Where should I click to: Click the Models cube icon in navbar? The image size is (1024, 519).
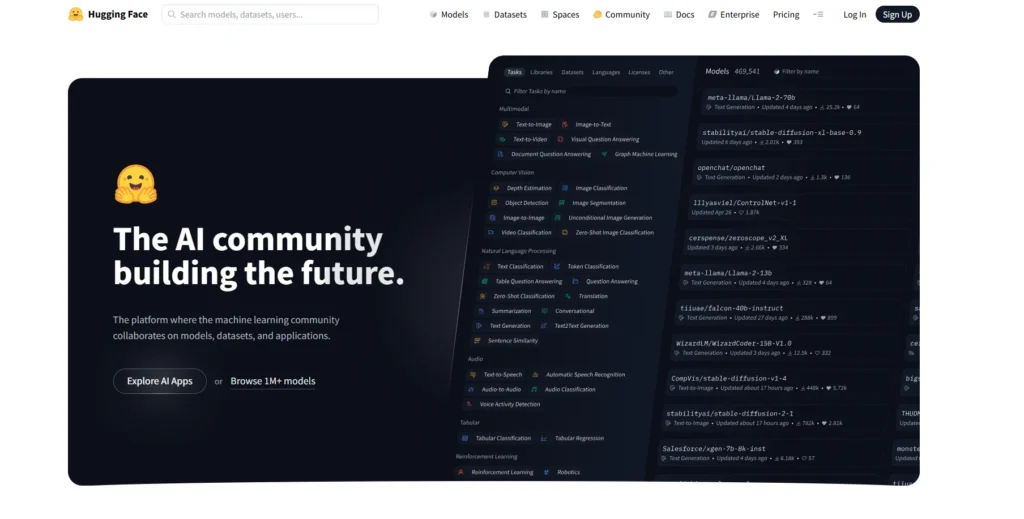tap(433, 15)
